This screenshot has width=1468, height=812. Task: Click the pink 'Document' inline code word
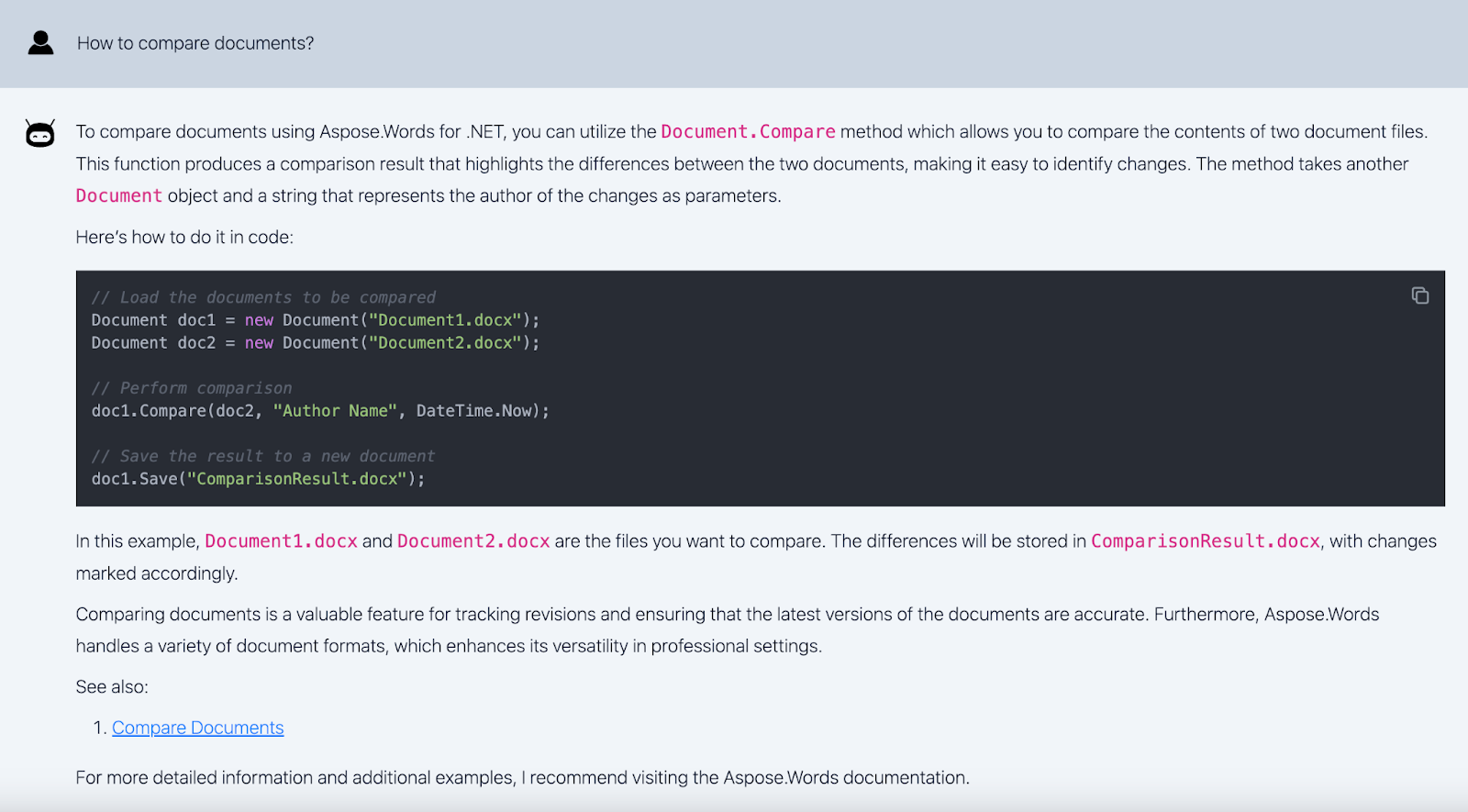(x=118, y=196)
